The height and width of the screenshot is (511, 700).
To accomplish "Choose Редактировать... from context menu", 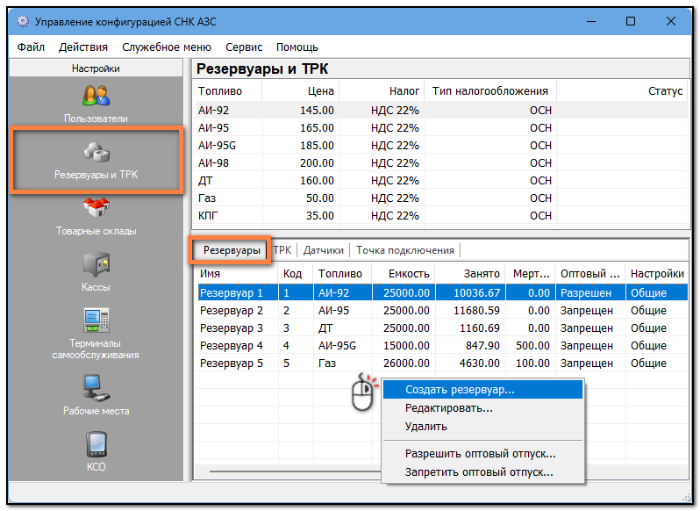I will click(x=483, y=408).
